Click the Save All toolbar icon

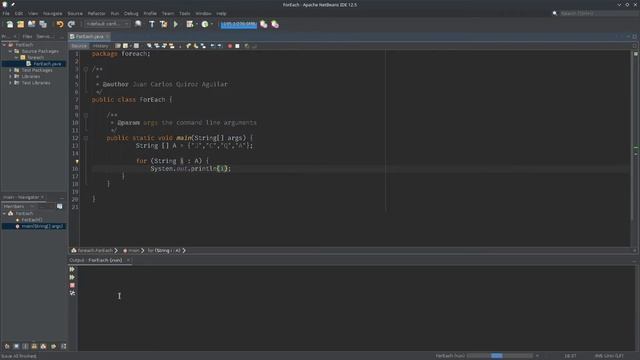coord(43,24)
